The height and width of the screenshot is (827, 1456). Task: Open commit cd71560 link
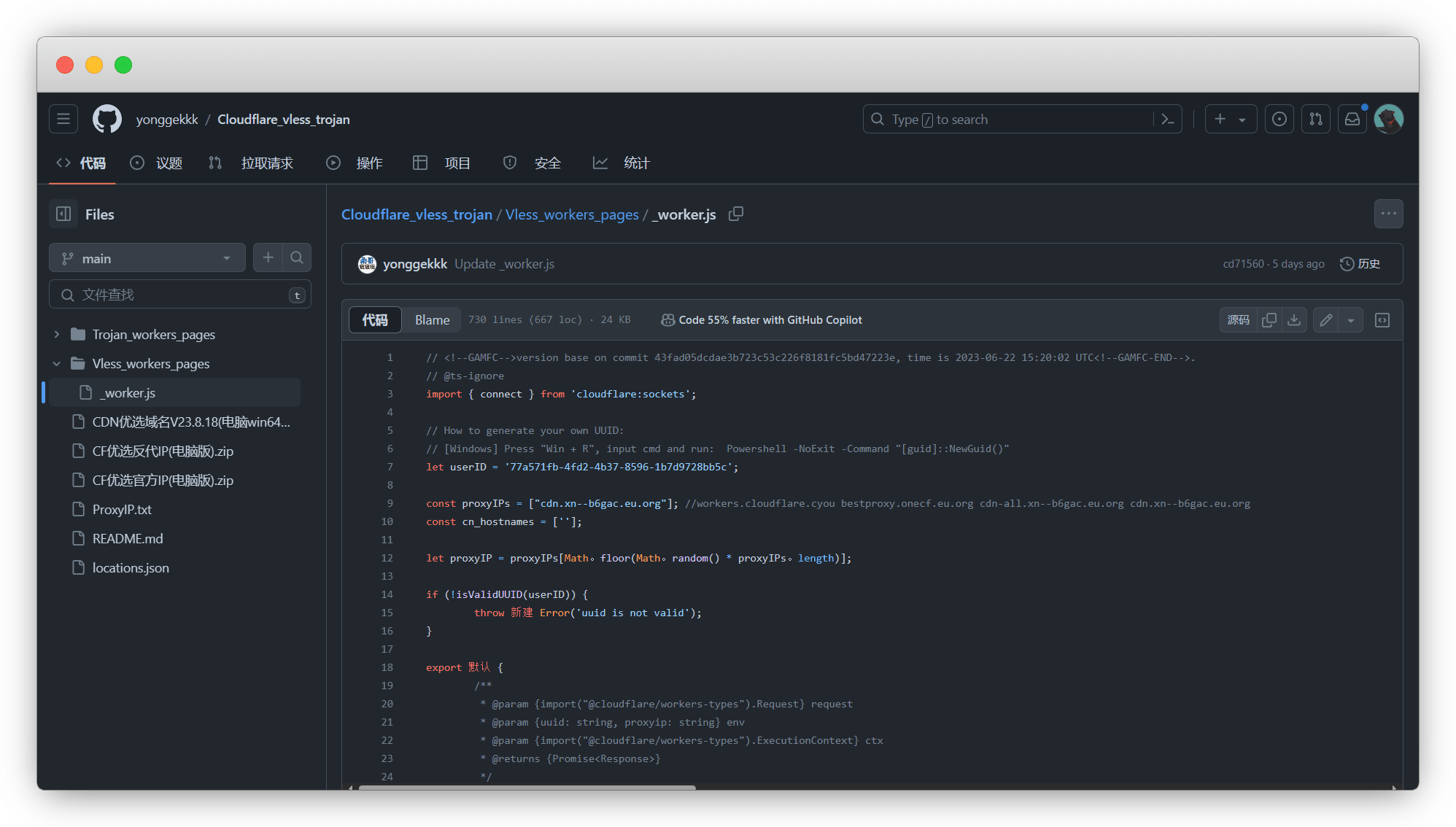coord(1243,263)
